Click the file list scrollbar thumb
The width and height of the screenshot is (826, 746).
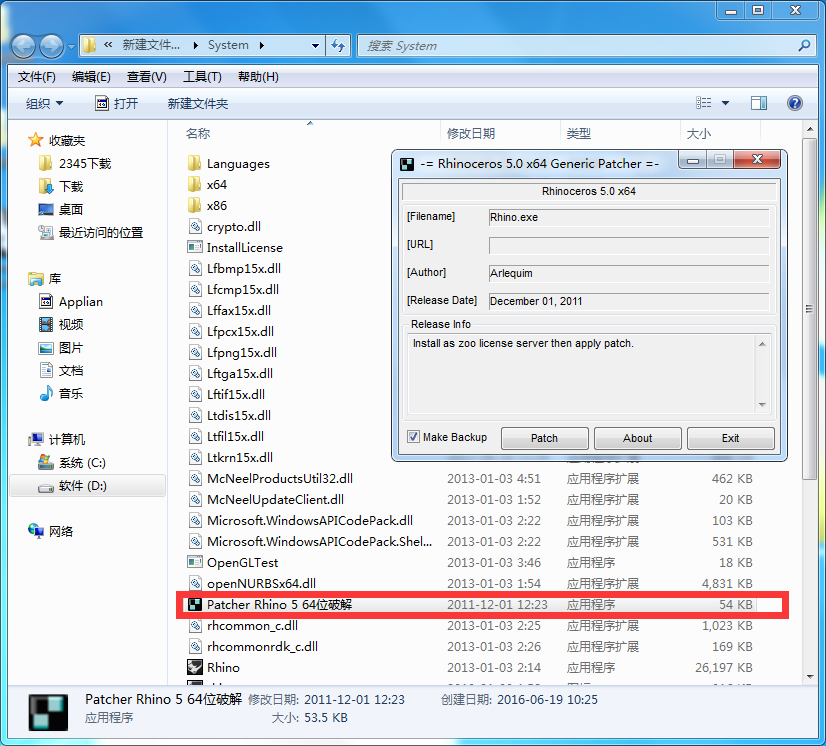coord(809,309)
